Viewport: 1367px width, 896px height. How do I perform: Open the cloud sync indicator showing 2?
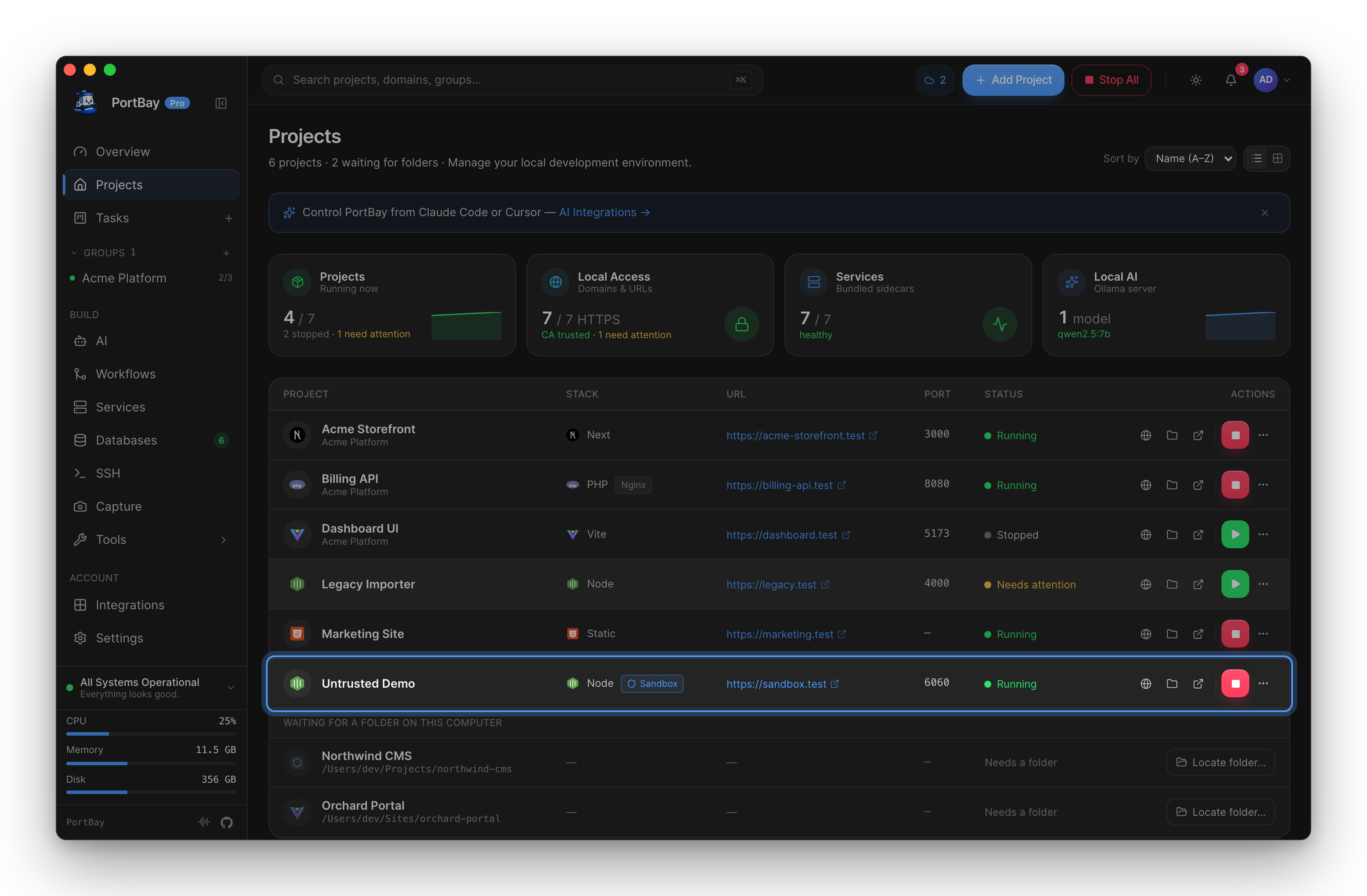935,80
